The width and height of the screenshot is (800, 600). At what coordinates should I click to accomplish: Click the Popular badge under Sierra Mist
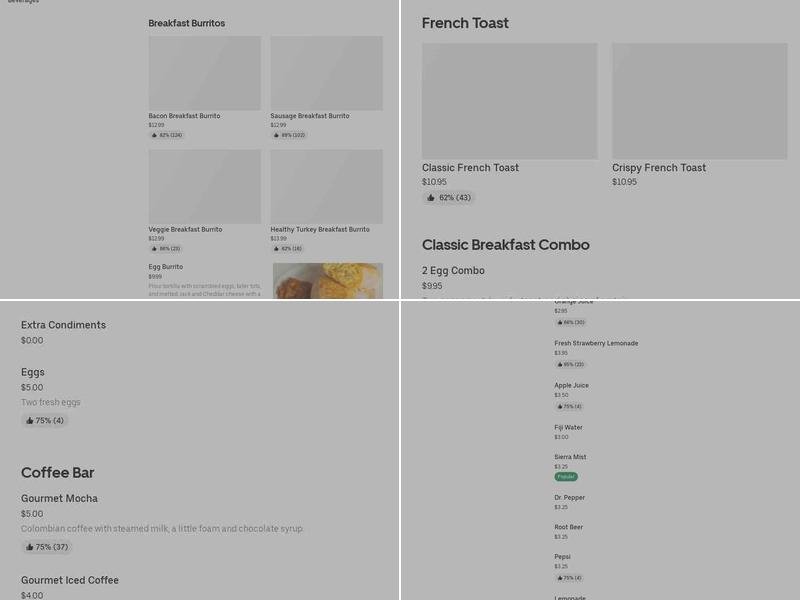566,479
